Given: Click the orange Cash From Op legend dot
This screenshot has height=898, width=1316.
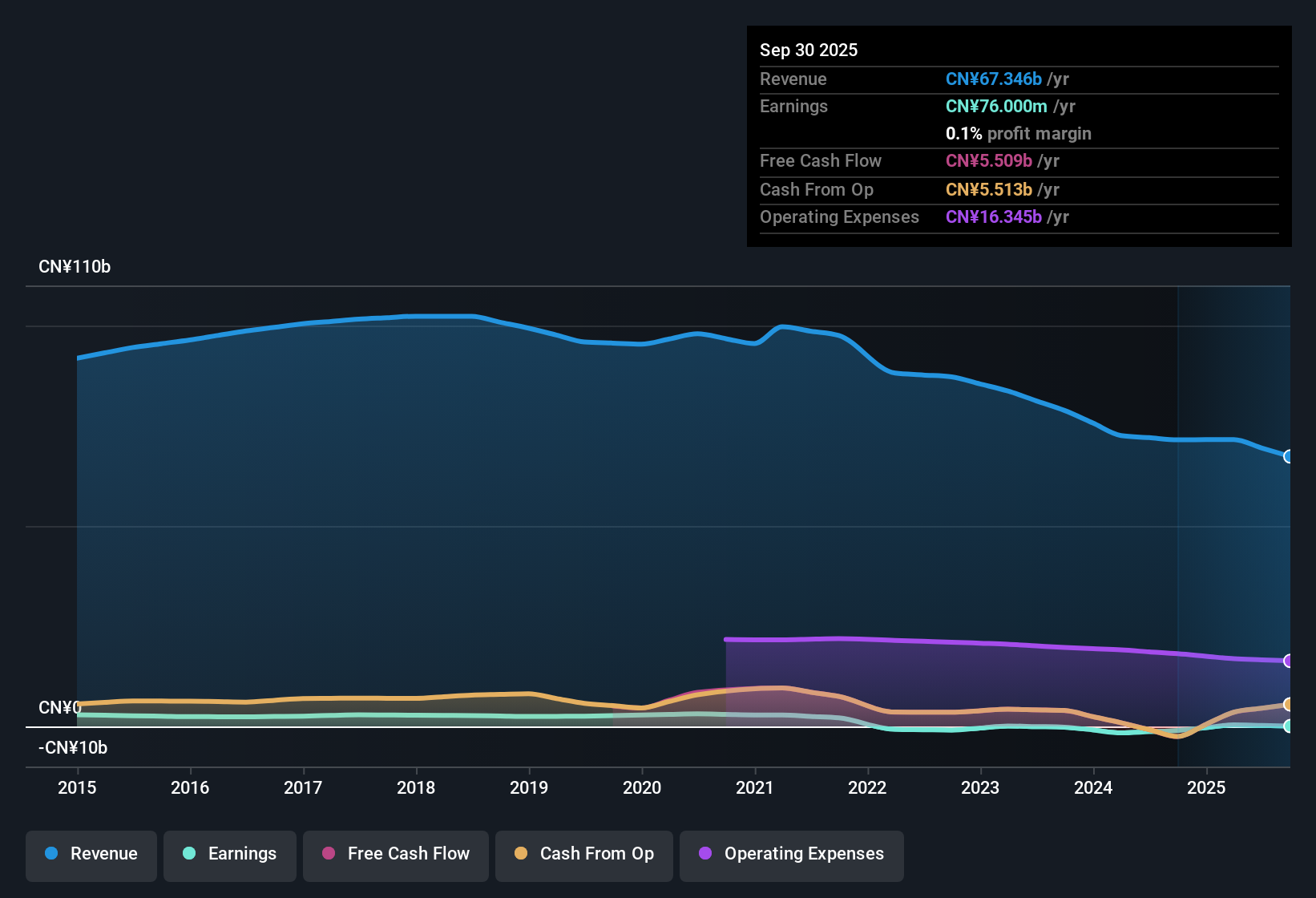Looking at the screenshot, I should (x=521, y=854).
